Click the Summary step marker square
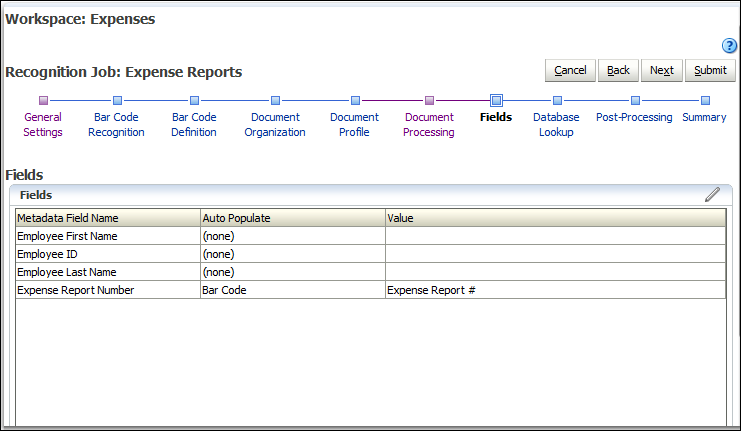 point(705,100)
